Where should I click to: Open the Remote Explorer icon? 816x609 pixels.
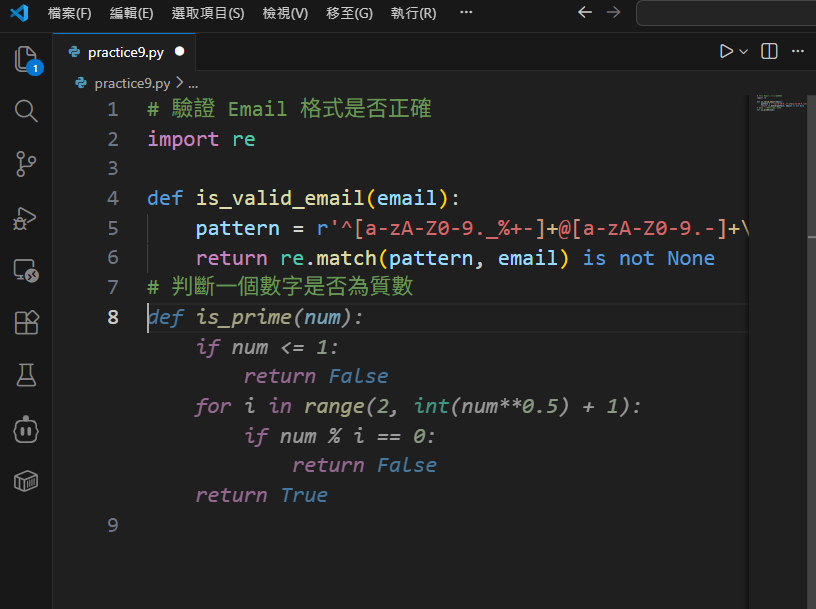[x=26, y=270]
